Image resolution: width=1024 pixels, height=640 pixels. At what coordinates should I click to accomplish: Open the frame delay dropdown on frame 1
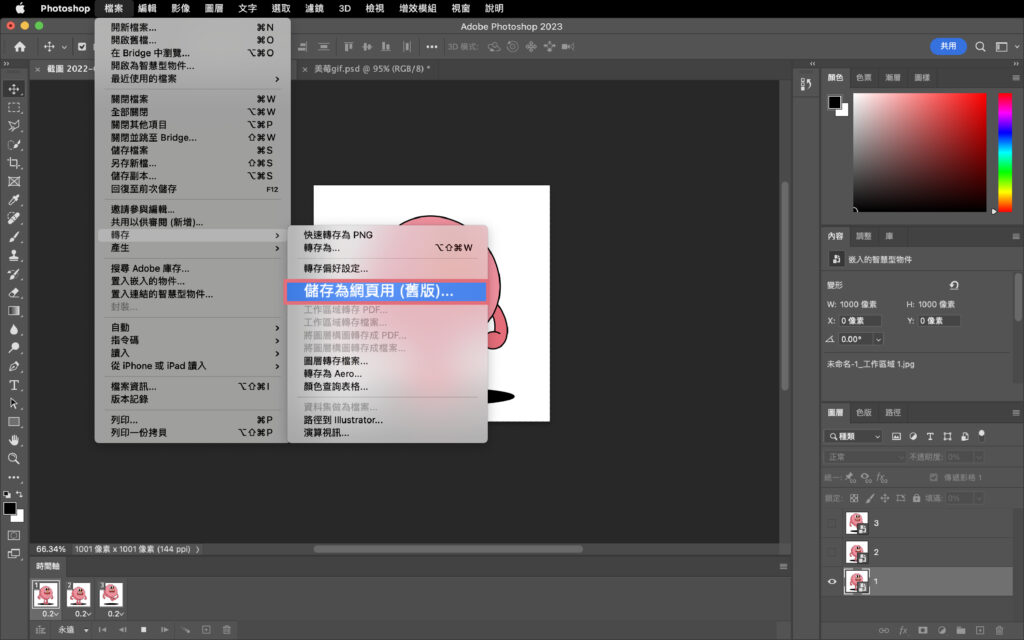pyautogui.click(x=54, y=613)
